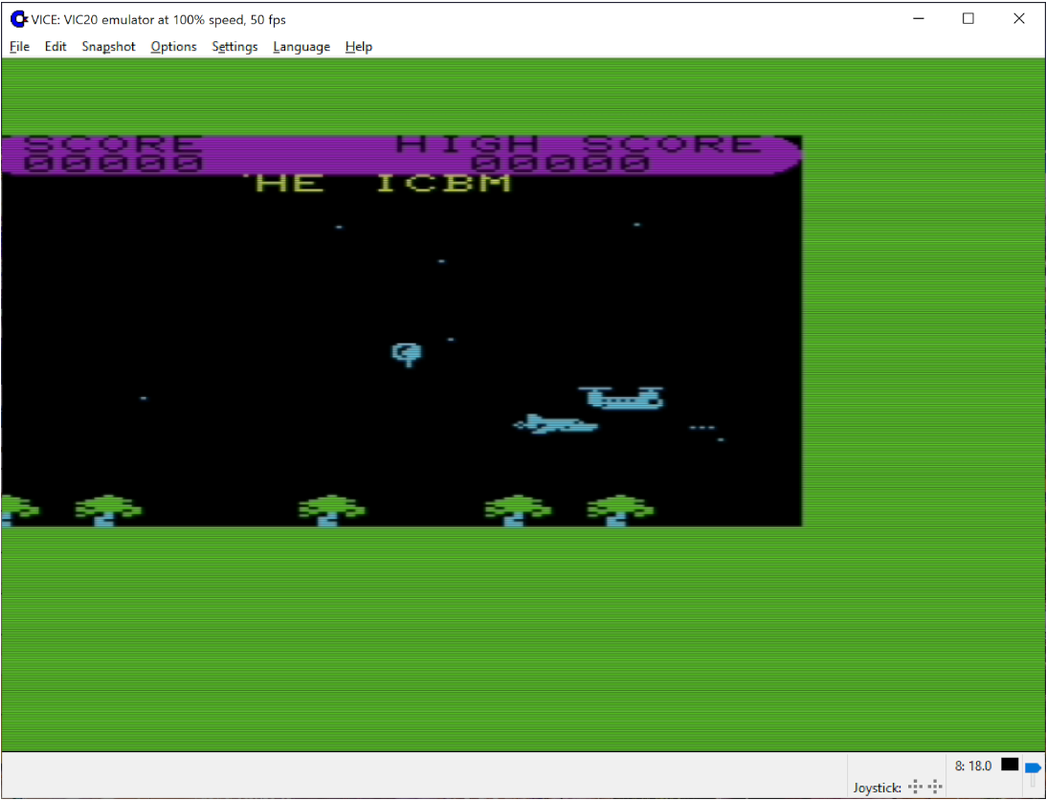This screenshot has height=800, width=1047.
Task: Open the Settings menu
Action: coord(234,47)
